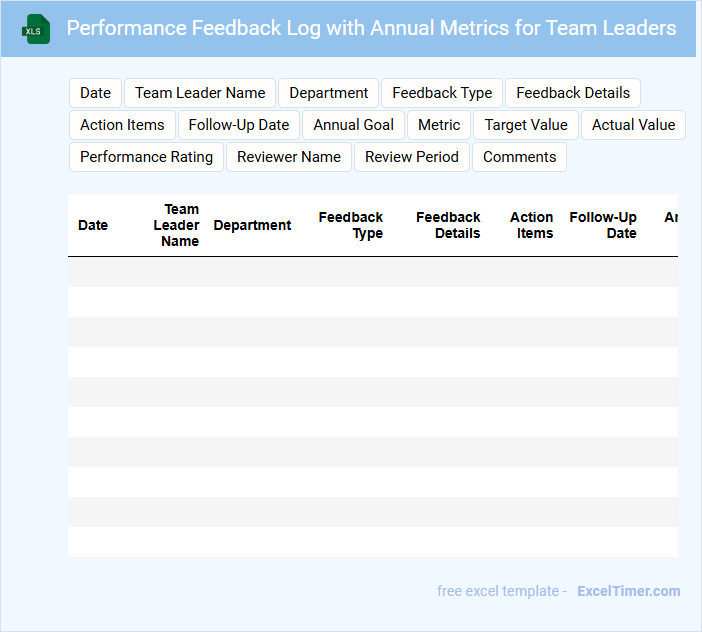This screenshot has width=702, height=632.
Task: Select the Reviewer Name tag
Action: (289, 157)
